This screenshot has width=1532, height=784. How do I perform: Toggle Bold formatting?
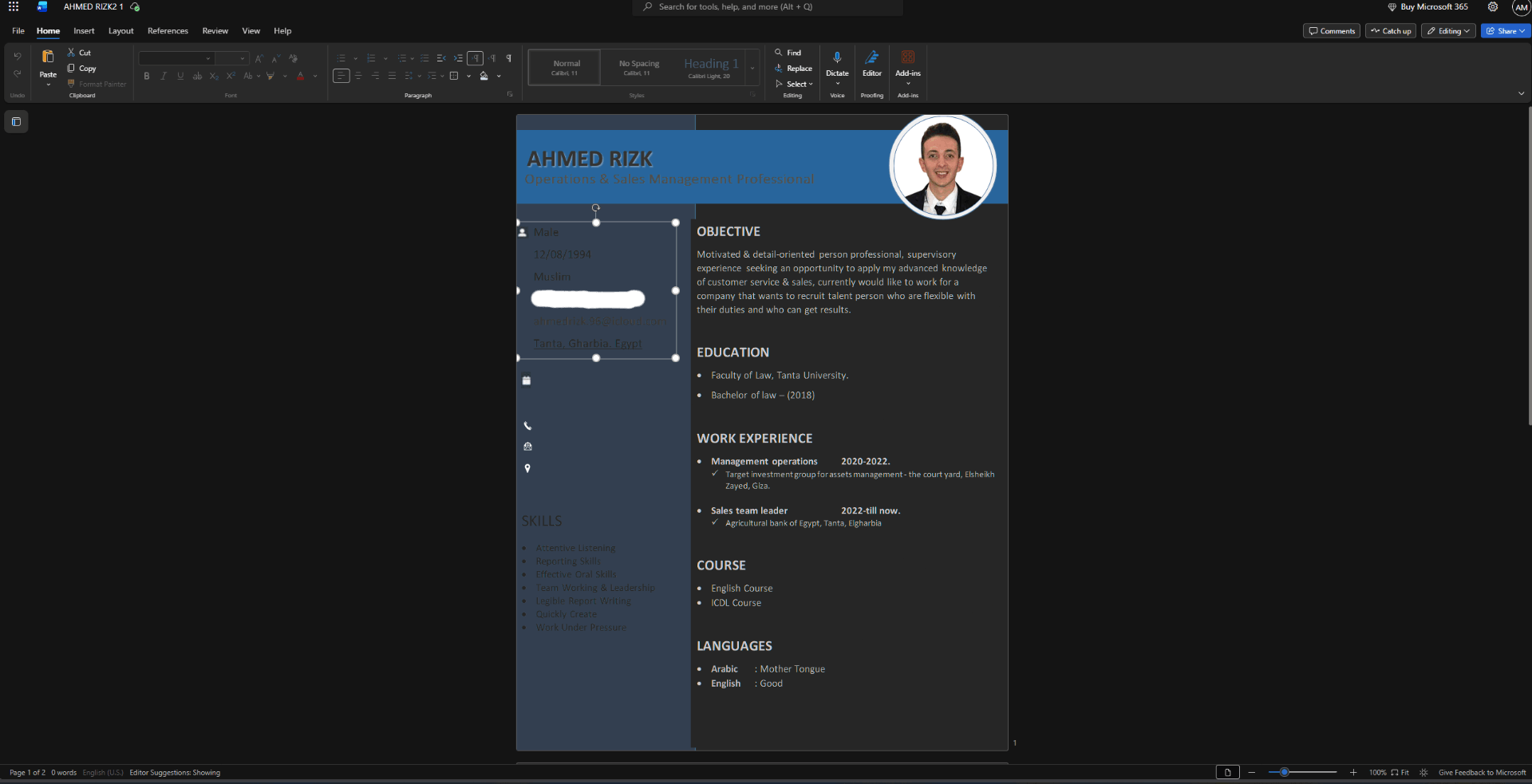tap(147, 77)
